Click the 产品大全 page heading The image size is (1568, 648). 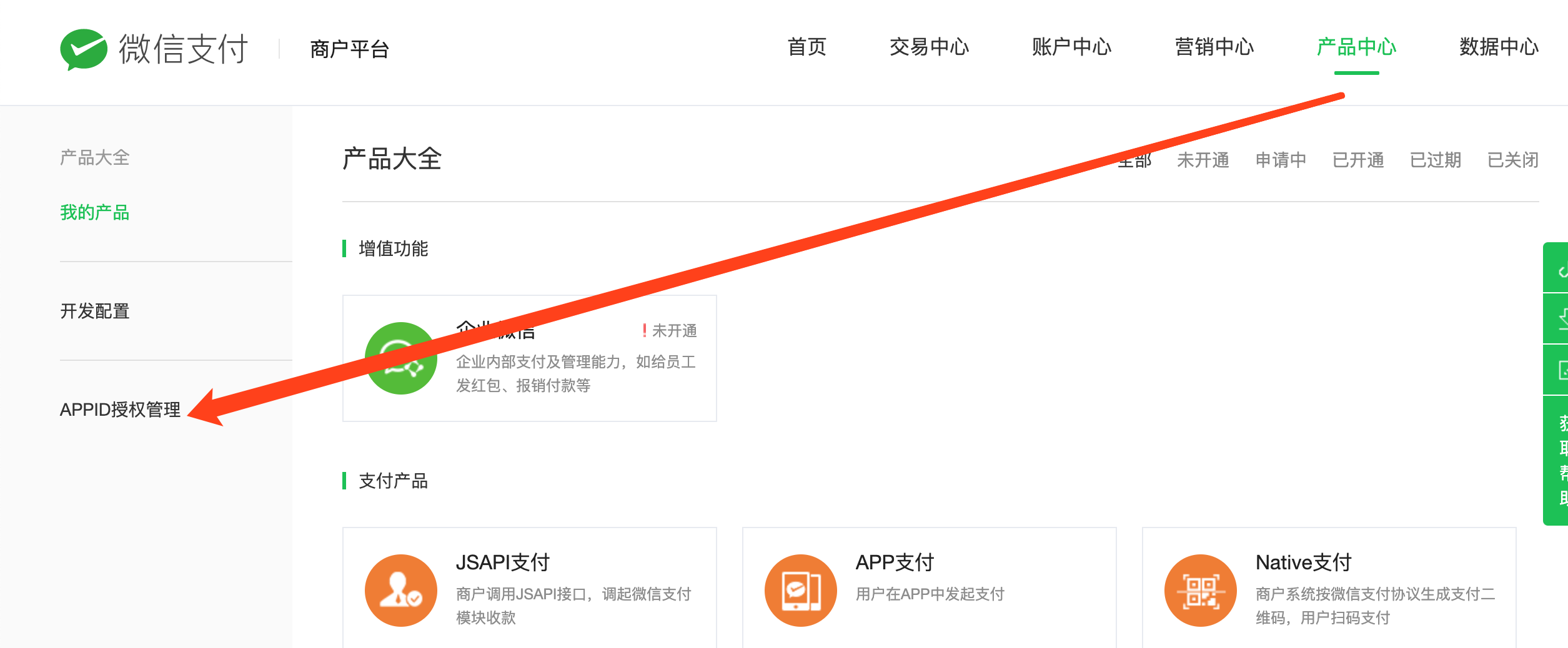(x=392, y=159)
